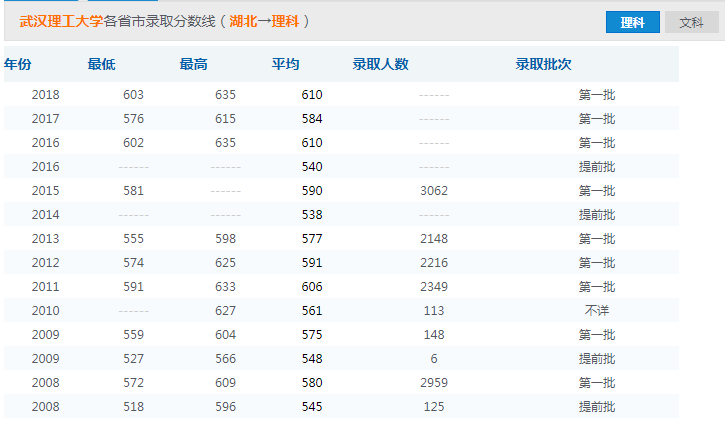
Task: Click the 不详 batch cell for 2010
Action: point(596,311)
